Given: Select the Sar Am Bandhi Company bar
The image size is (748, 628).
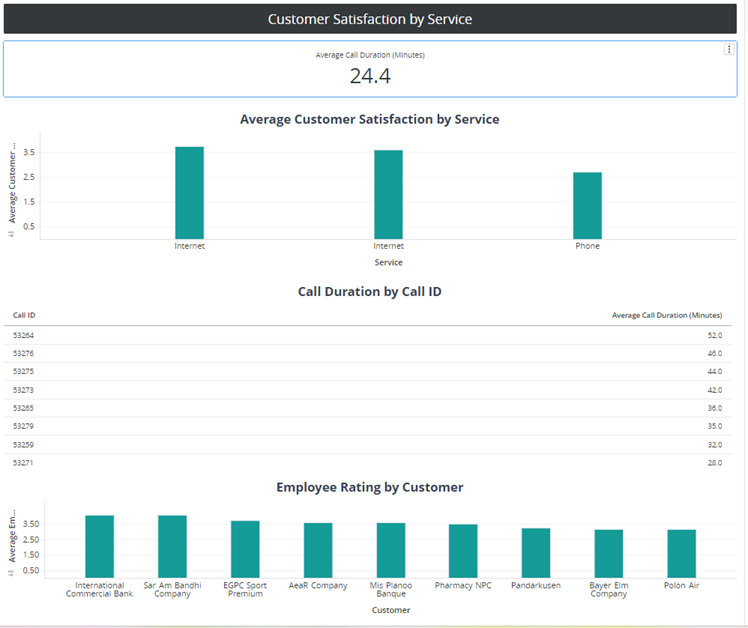Looking at the screenshot, I should coord(172,546).
